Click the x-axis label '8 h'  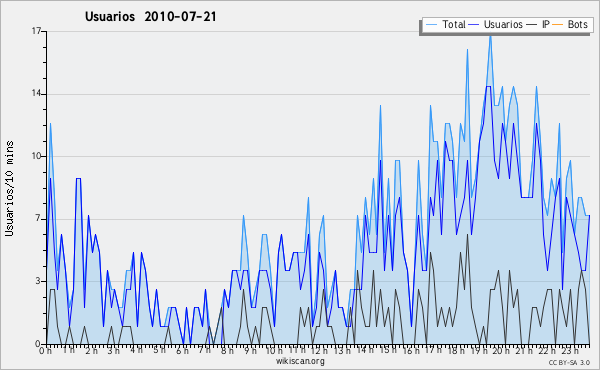227,351
